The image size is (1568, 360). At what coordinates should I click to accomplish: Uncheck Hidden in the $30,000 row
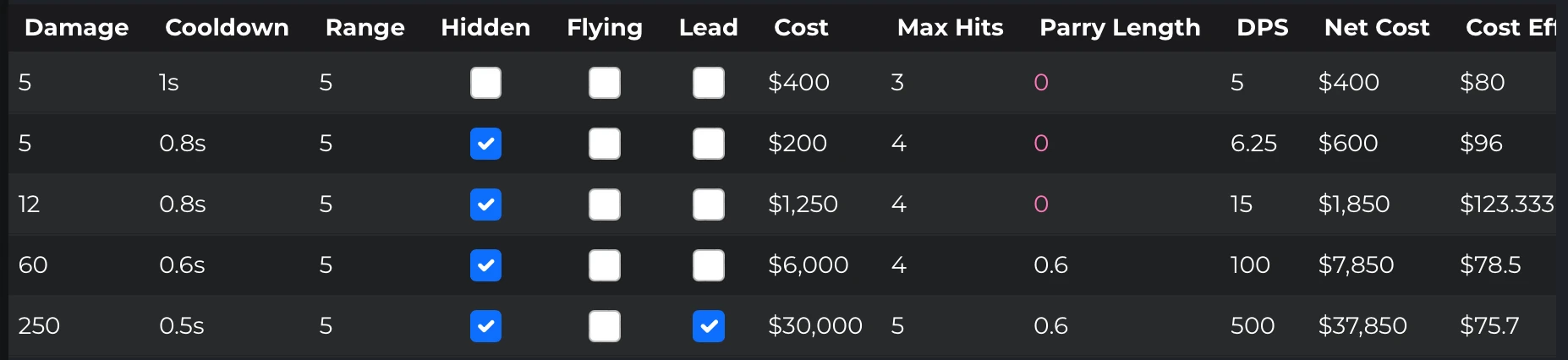tap(485, 326)
